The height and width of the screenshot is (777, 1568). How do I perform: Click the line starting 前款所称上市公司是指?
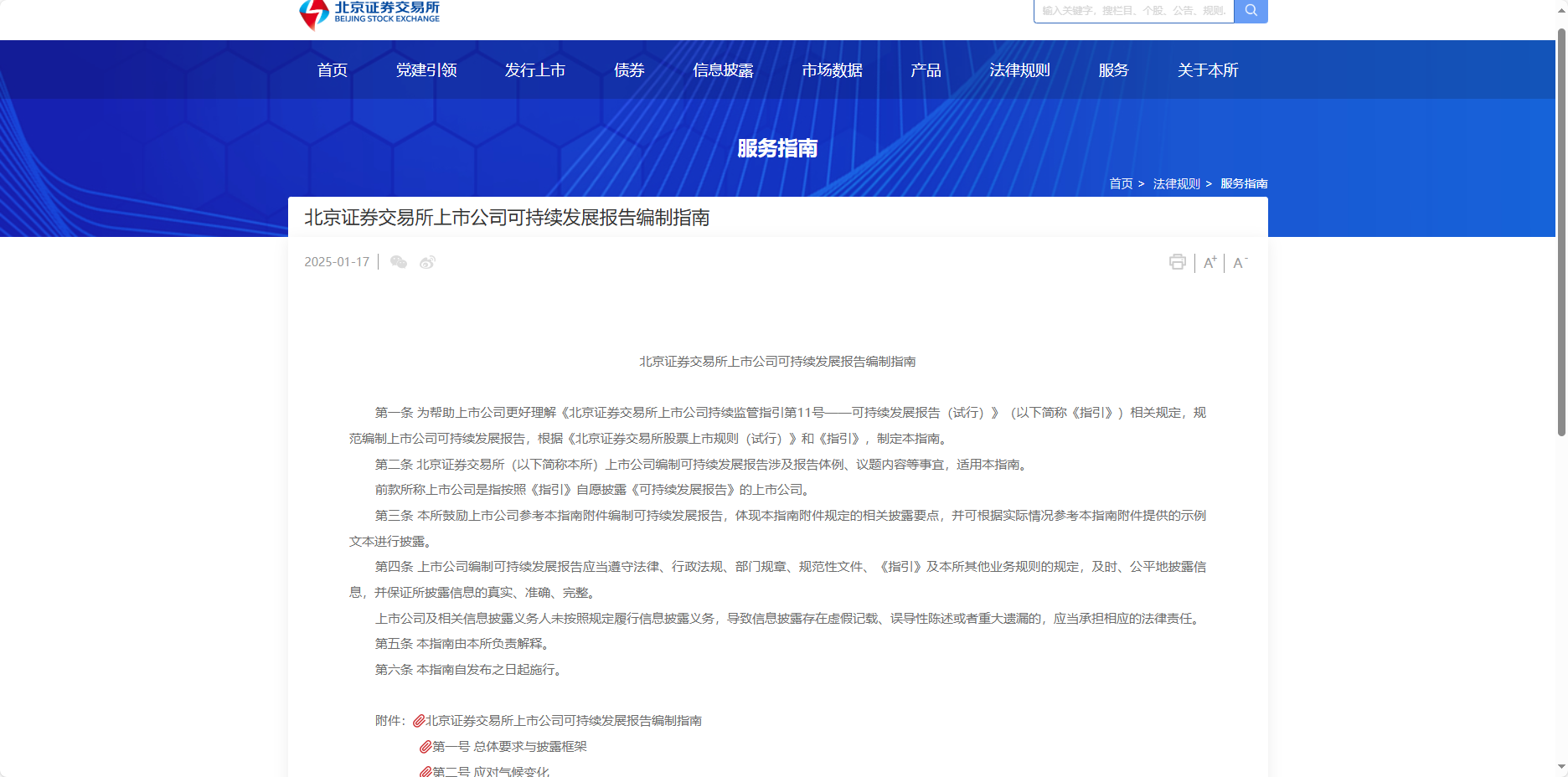(x=594, y=490)
